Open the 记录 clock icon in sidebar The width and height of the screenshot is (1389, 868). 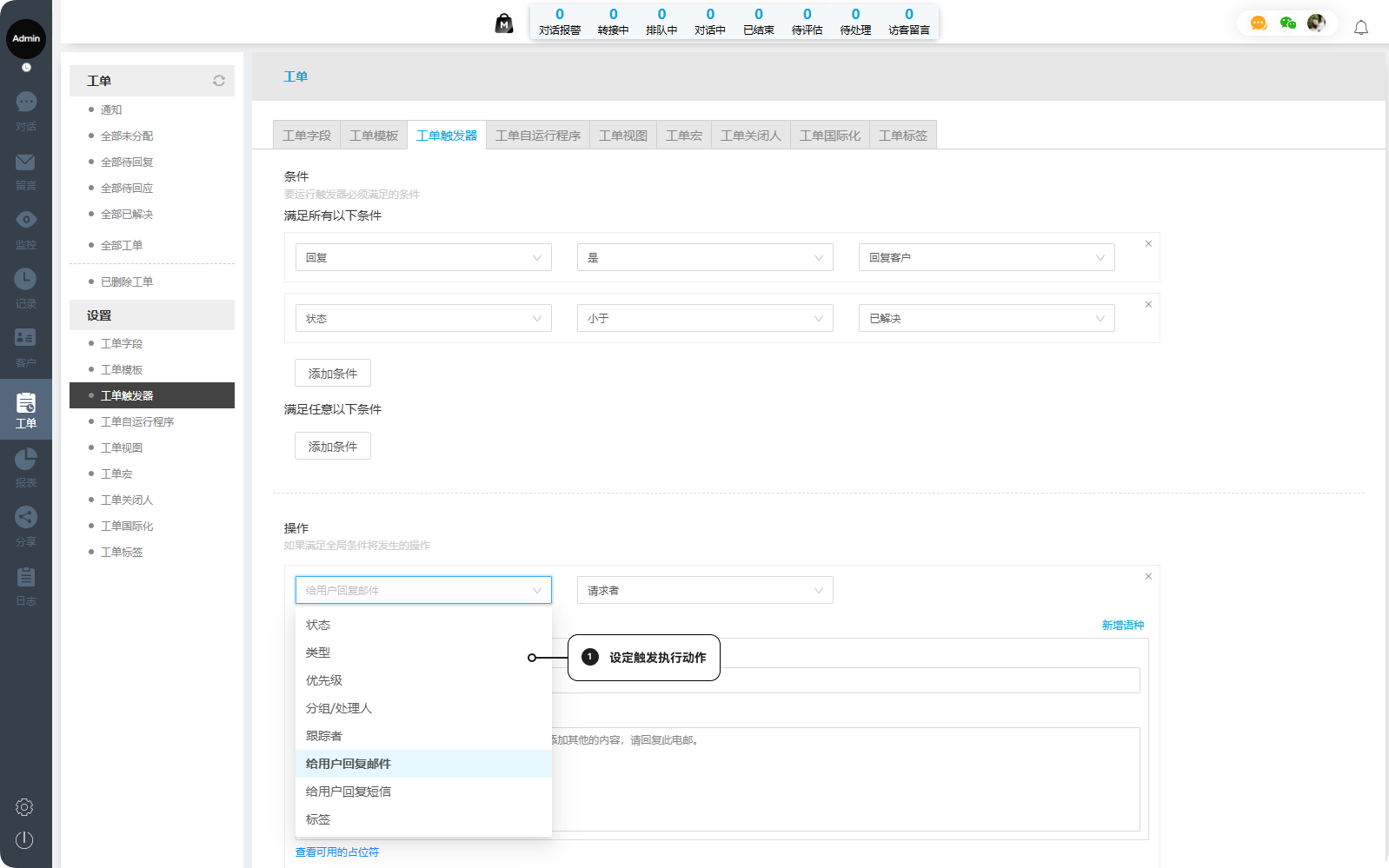[26, 280]
